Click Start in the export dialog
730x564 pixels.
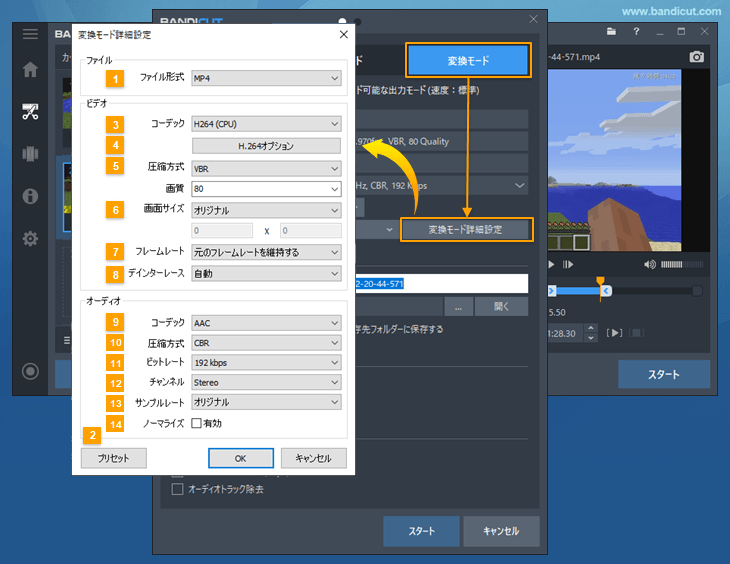coord(421,531)
